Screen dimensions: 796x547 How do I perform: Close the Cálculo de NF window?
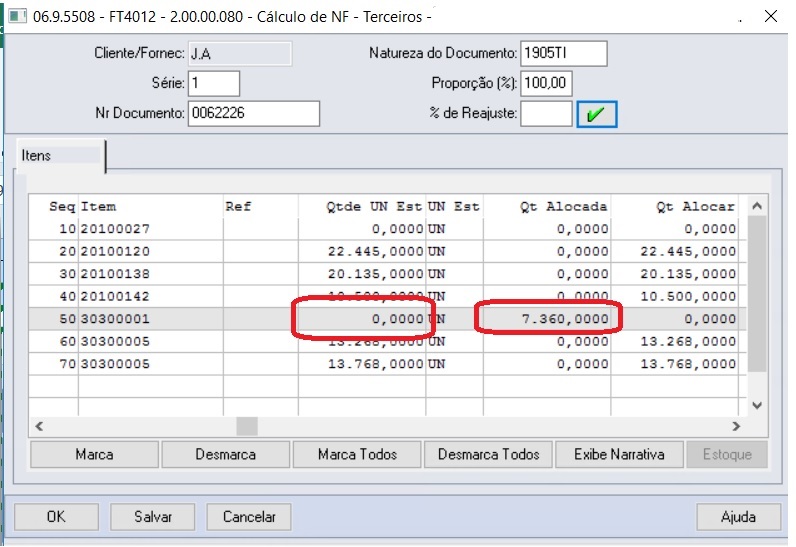coord(771,16)
